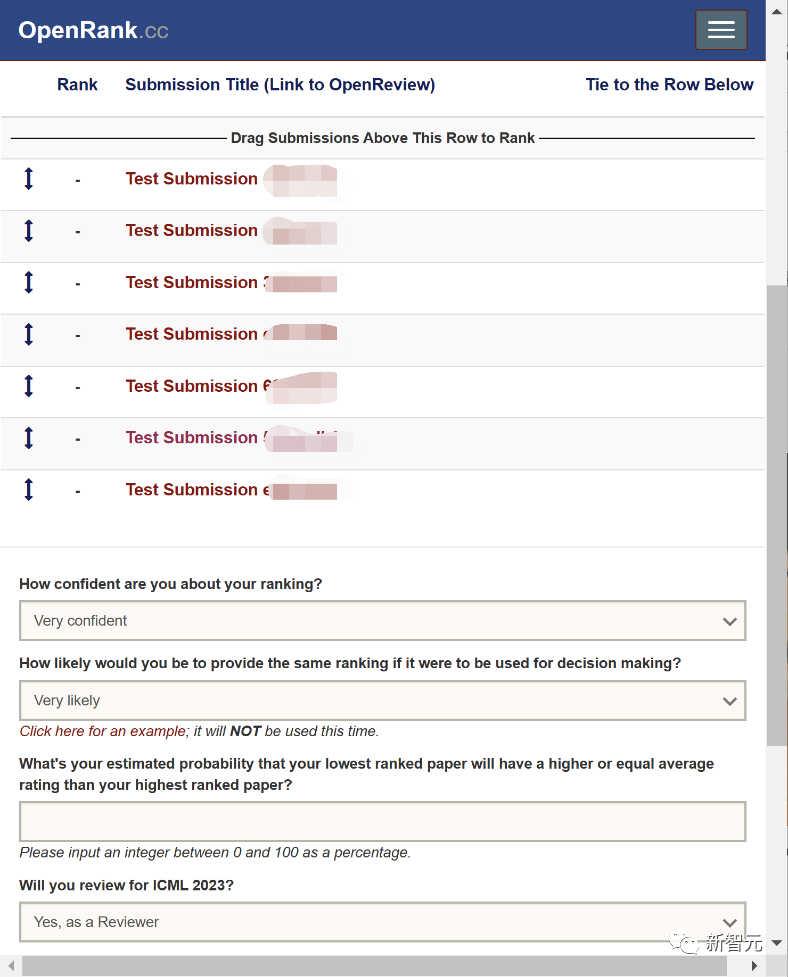Click drag handle of second Test Submission row
Viewport: 788px width, 977px height.
[x=28, y=231]
